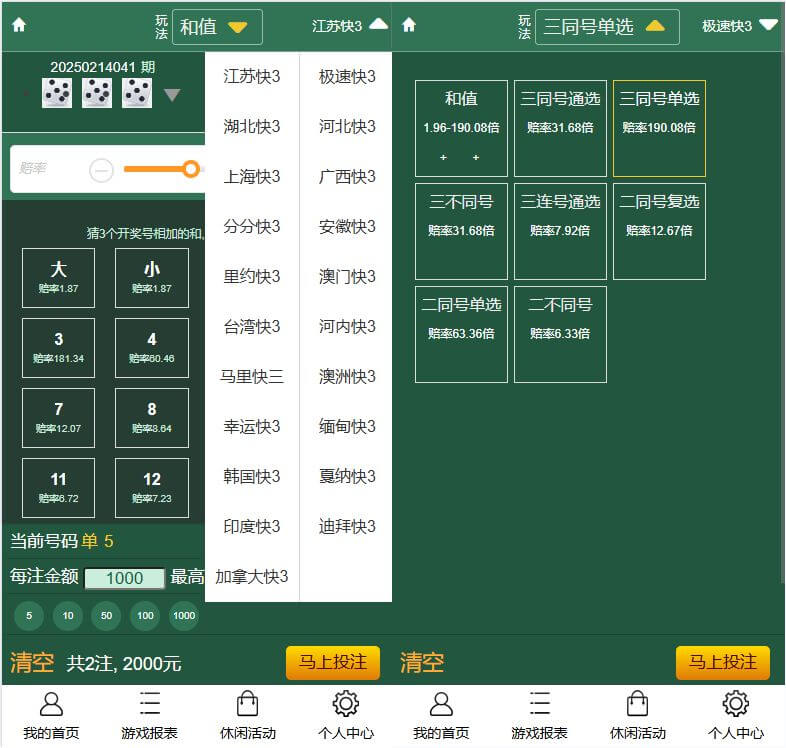The width and height of the screenshot is (786, 748).
Task: Pick the round 1000 chip below the amount field
Action: pos(183,615)
